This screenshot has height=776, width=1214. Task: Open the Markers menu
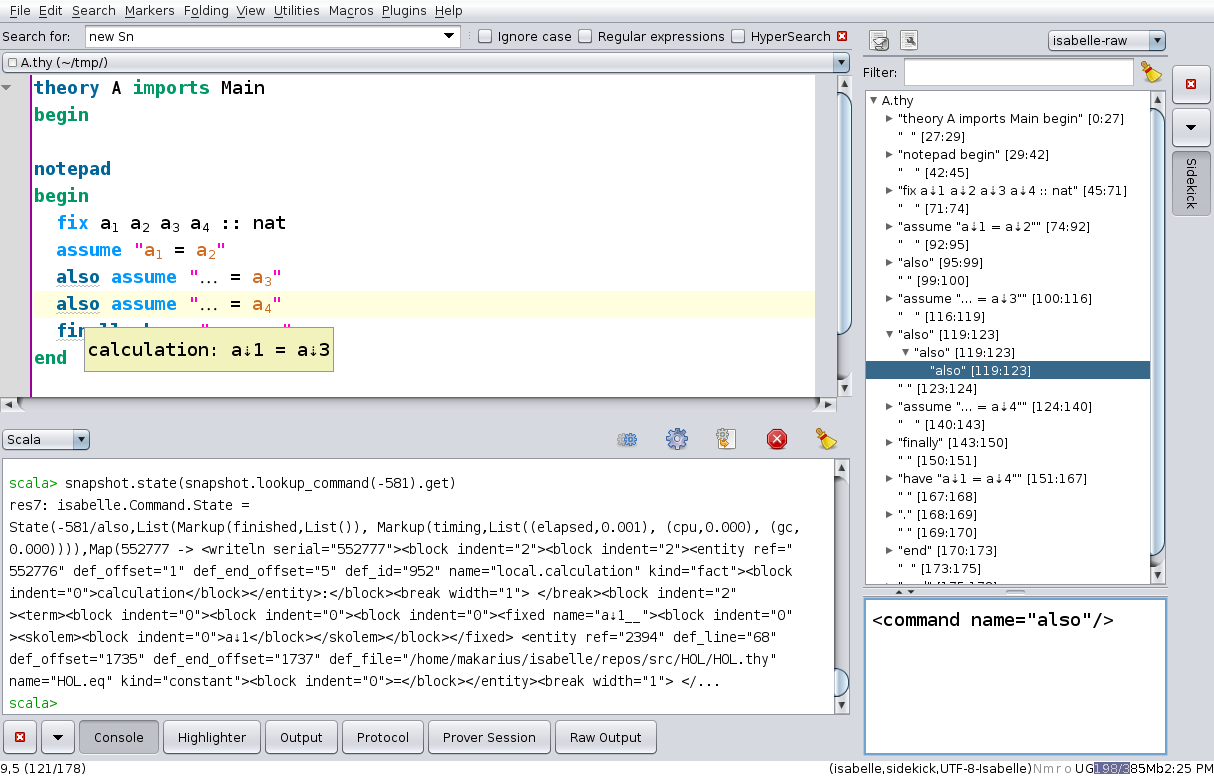pos(149,10)
